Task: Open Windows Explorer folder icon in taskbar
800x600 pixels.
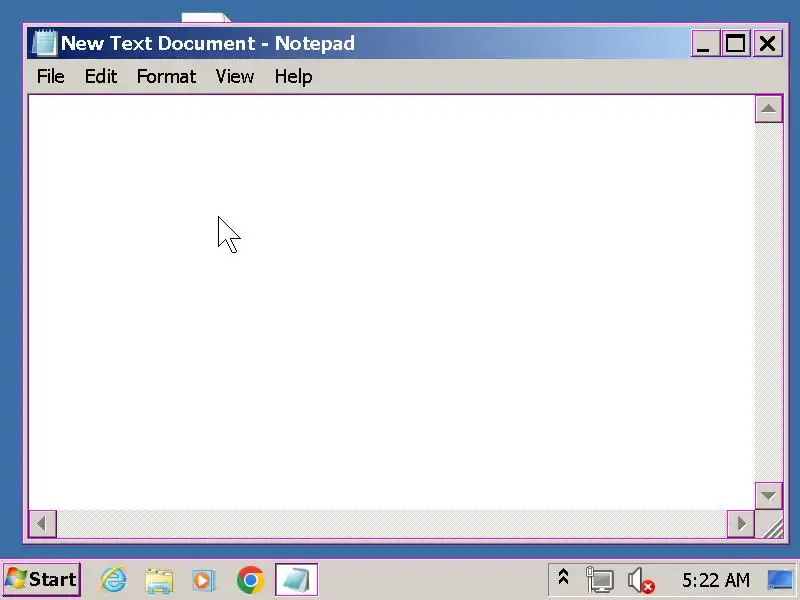Action: click(x=159, y=580)
